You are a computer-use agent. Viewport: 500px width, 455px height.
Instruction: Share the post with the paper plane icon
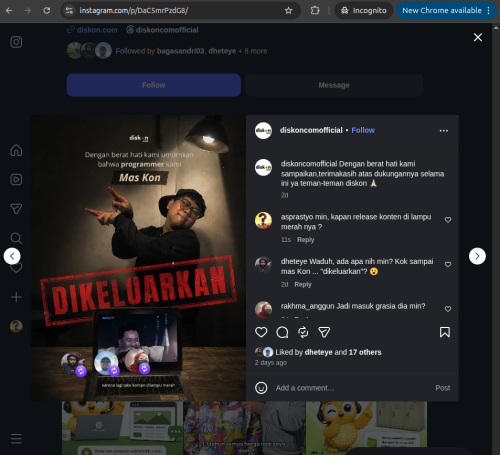[324, 332]
